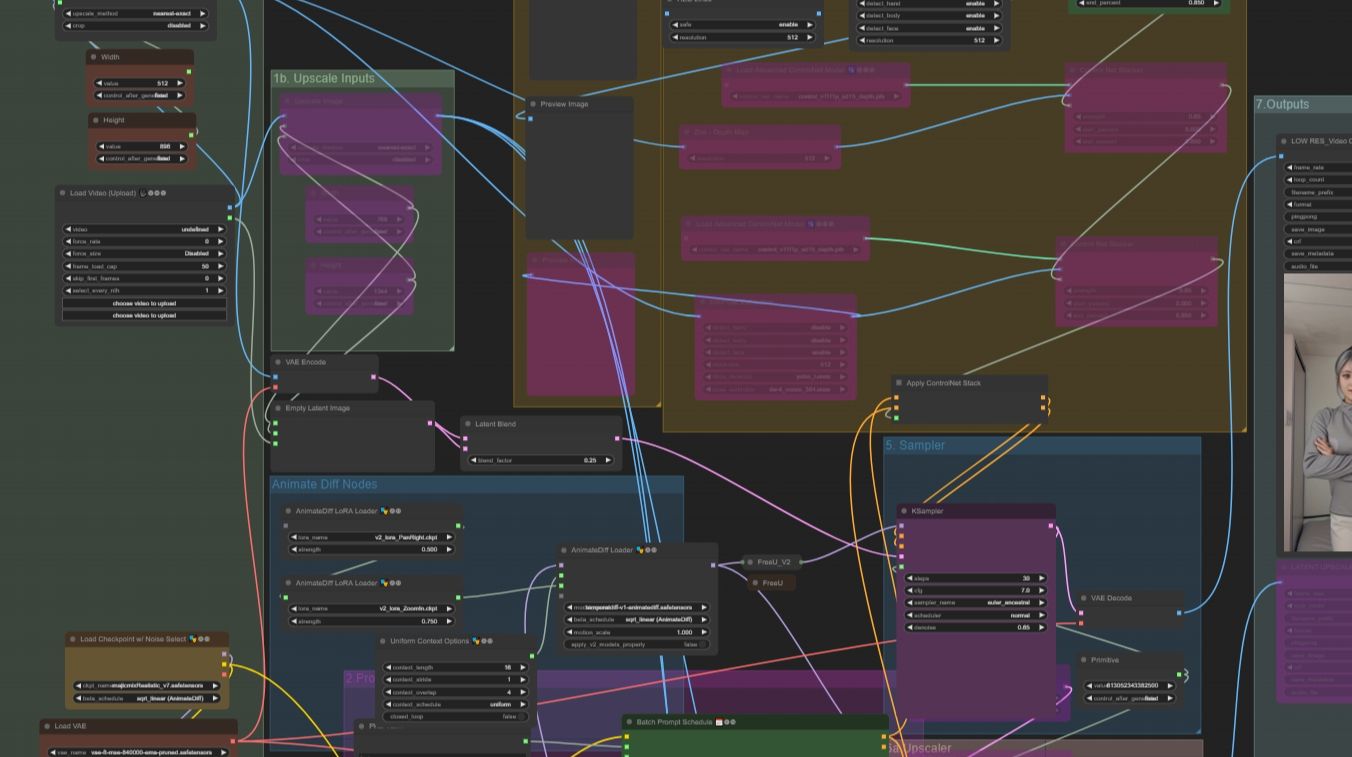Collapse the Uniform Context Options node dot
The image size is (1352, 757).
click(x=383, y=641)
